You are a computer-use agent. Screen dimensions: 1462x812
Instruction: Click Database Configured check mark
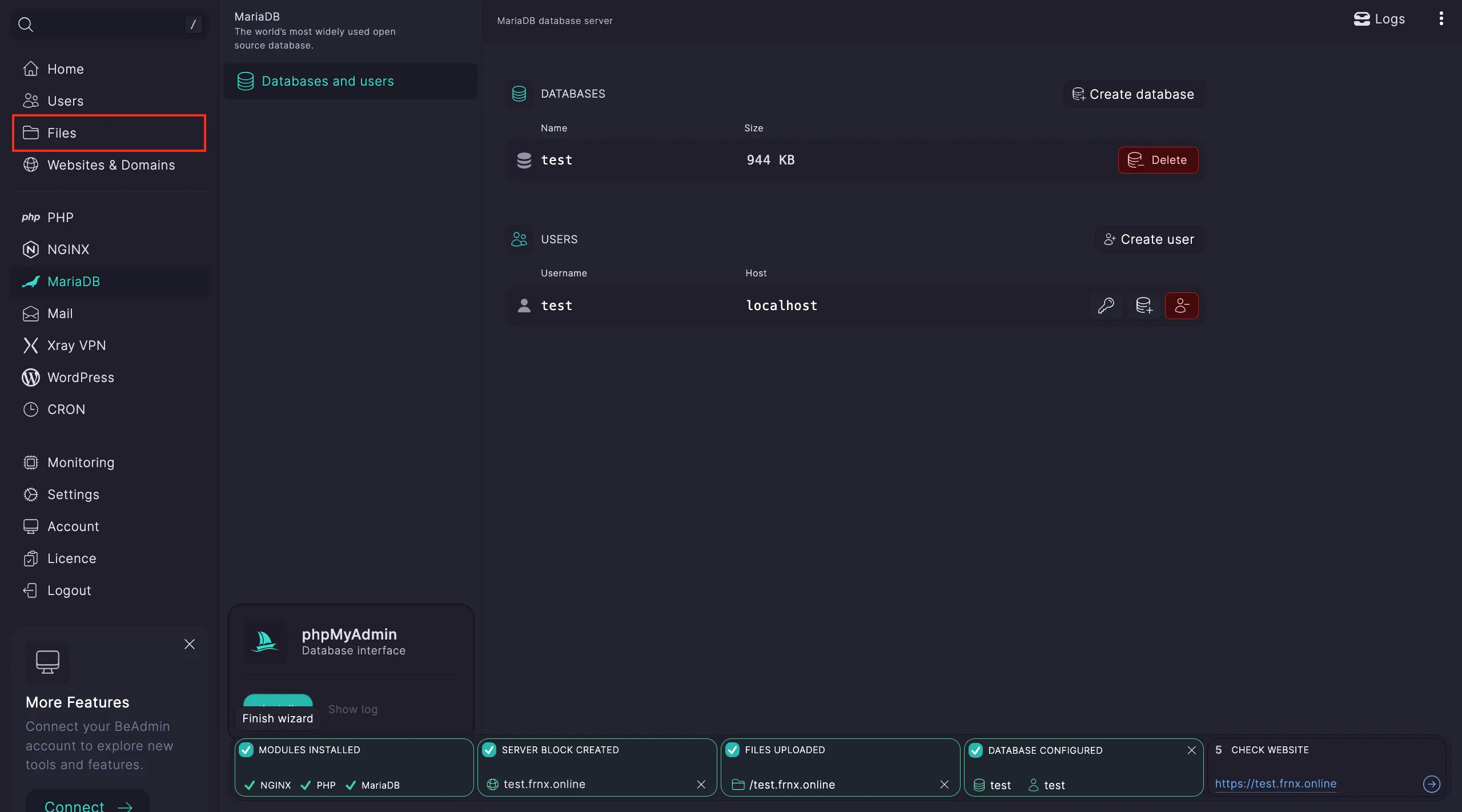pos(976,750)
